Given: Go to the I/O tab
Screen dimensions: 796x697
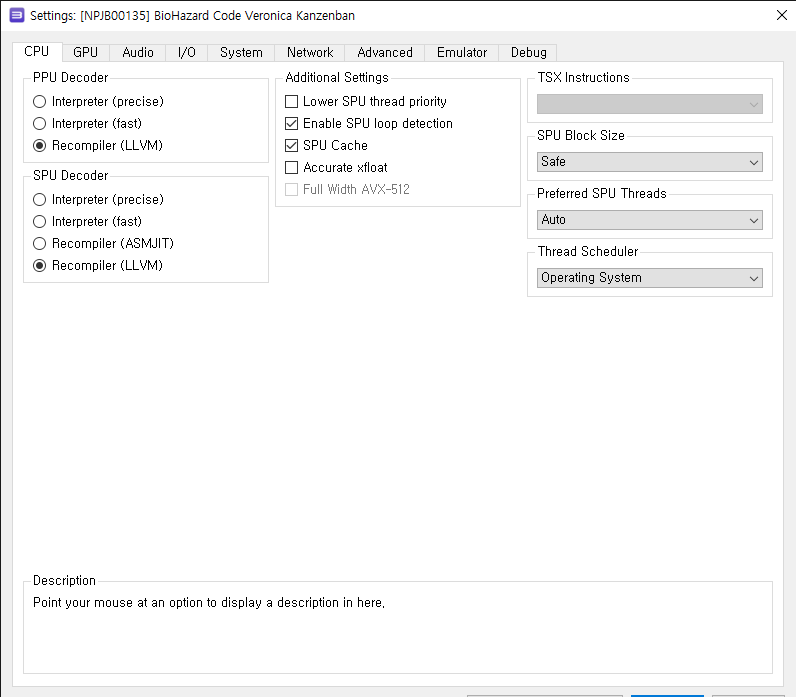Looking at the screenshot, I should (x=186, y=52).
